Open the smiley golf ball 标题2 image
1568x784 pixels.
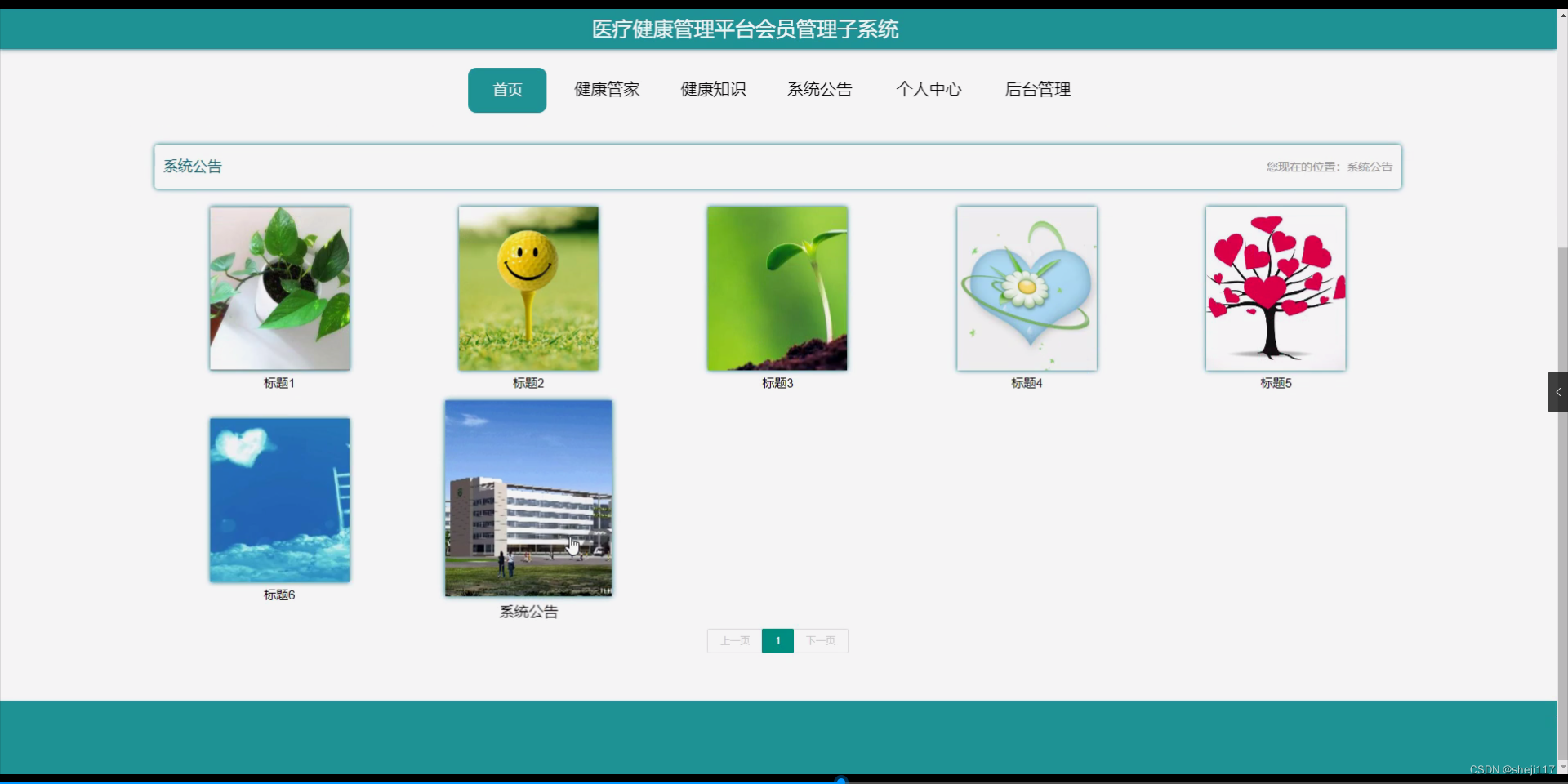click(x=528, y=288)
